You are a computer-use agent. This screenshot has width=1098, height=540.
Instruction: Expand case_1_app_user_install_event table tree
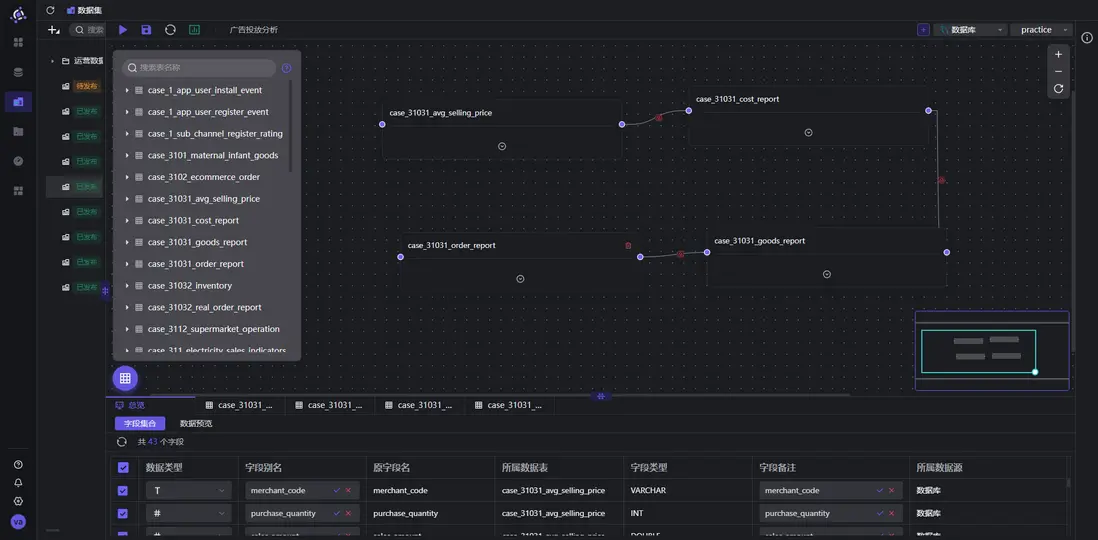tap(127, 90)
